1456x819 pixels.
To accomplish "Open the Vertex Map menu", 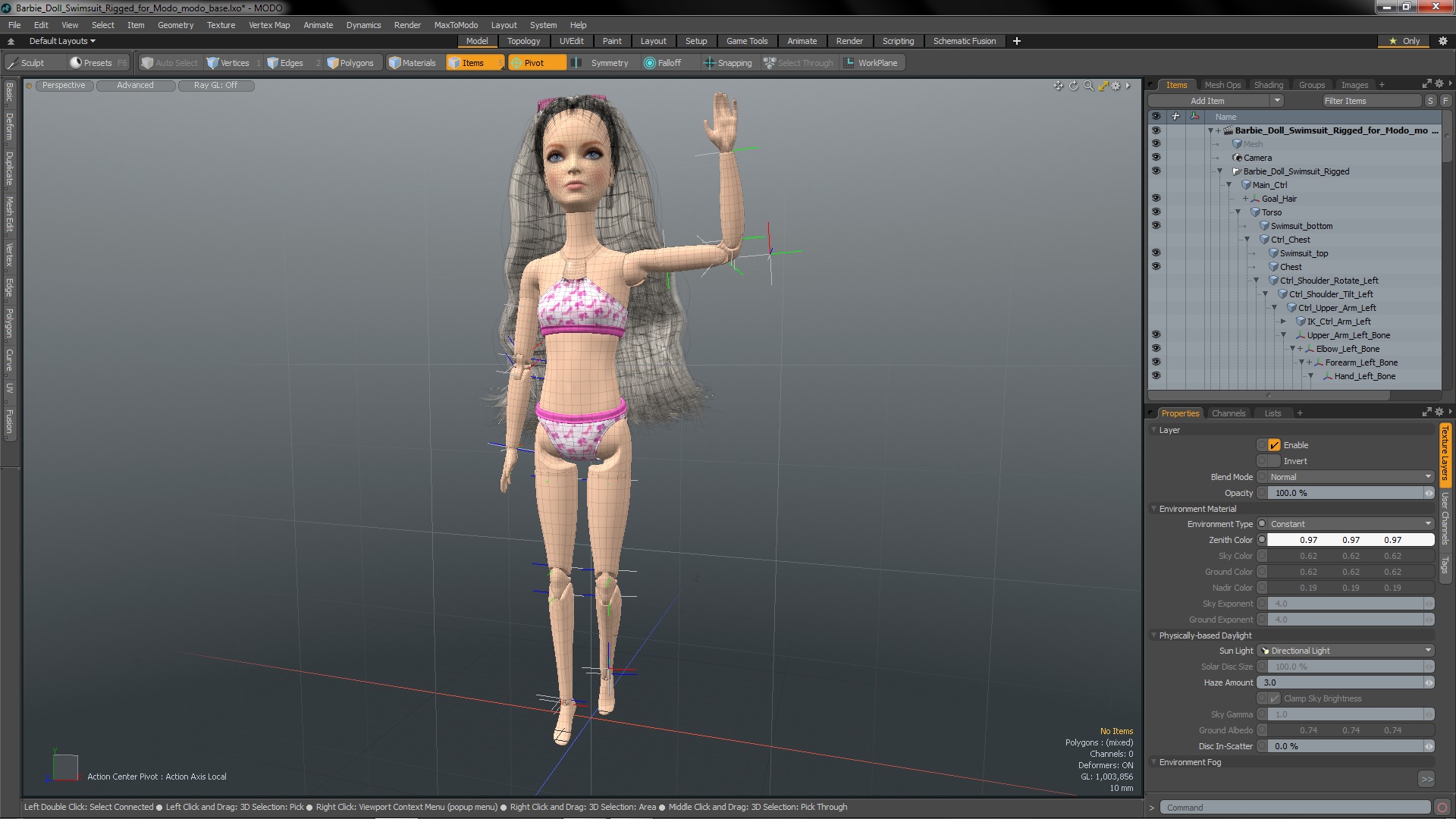I will 269,25.
